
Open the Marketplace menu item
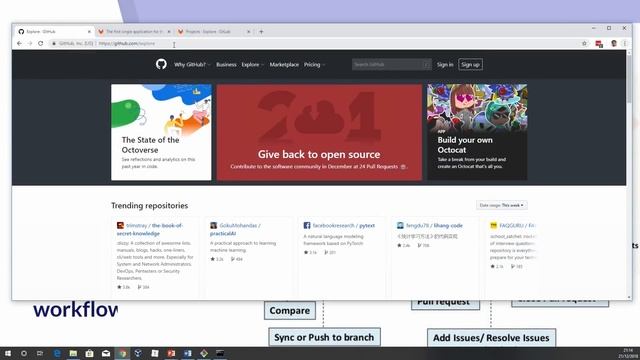[x=284, y=64]
